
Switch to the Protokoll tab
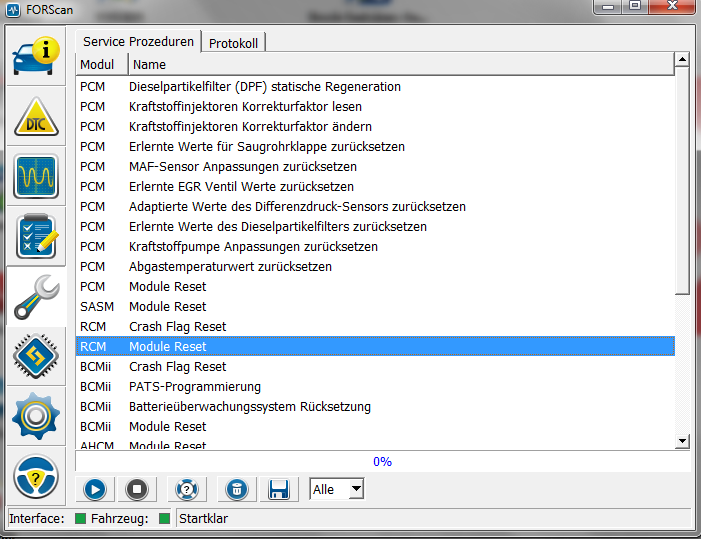pyautogui.click(x=233, y=43)
